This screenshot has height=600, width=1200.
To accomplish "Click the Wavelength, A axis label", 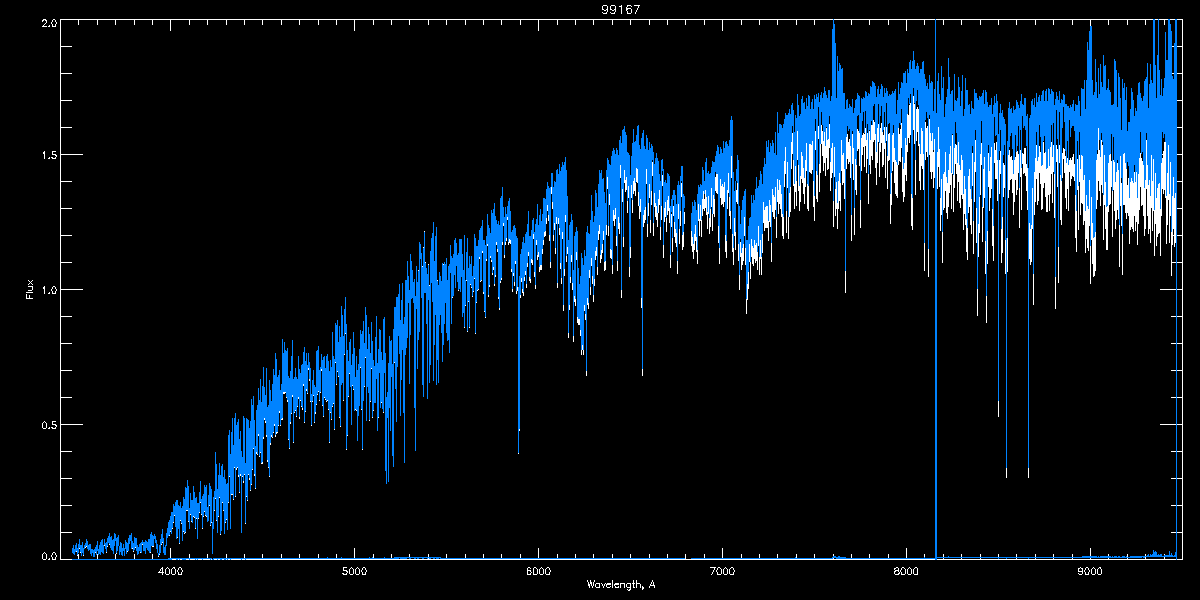I will click(x=620, y=584).
